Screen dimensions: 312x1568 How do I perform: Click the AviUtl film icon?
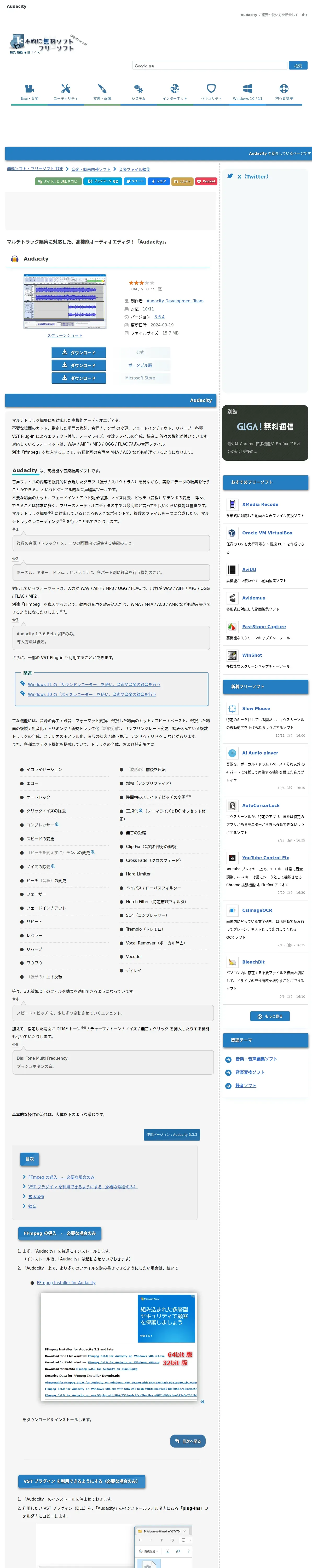232,569
